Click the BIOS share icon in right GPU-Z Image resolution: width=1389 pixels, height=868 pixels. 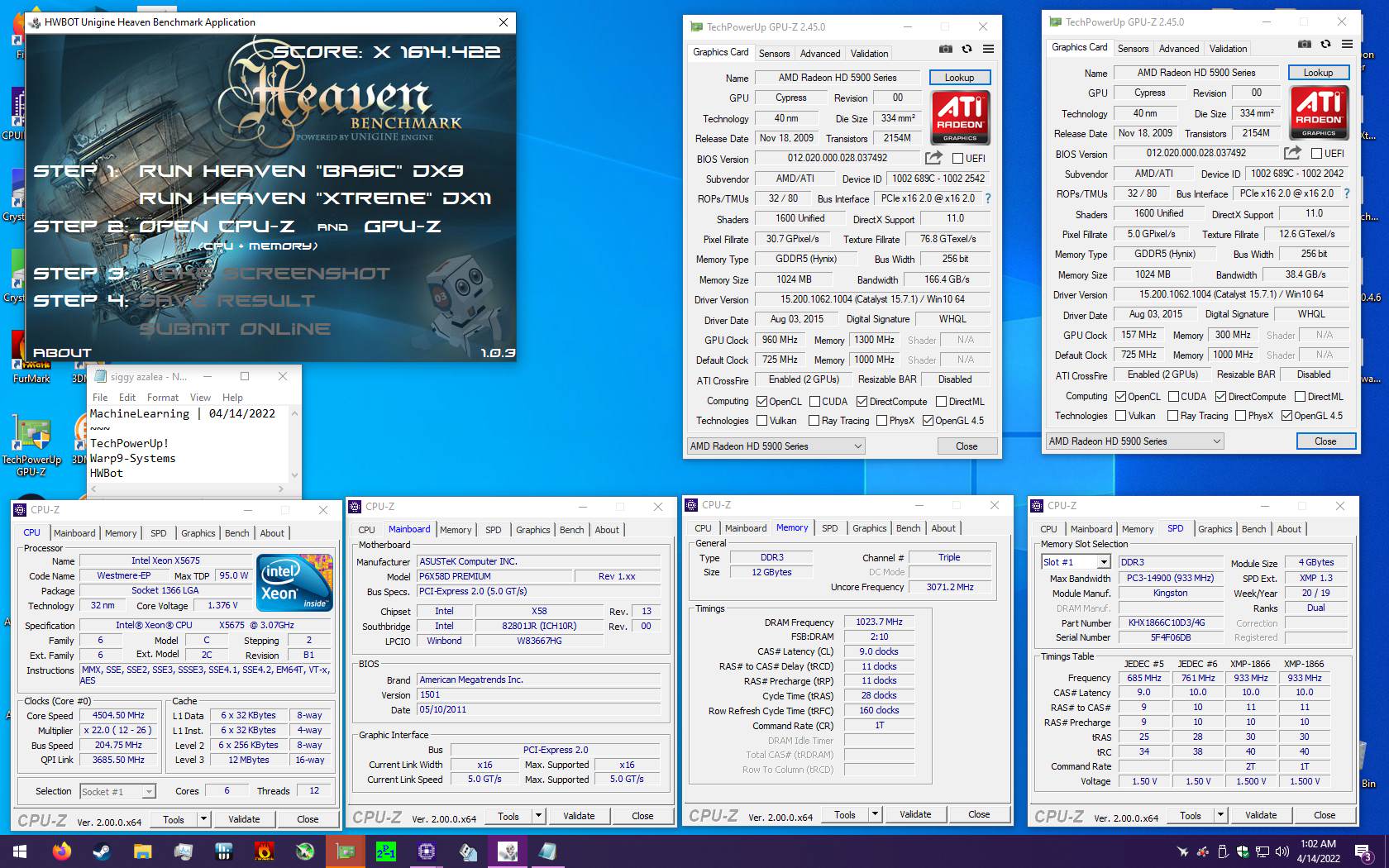(1292, 153)
